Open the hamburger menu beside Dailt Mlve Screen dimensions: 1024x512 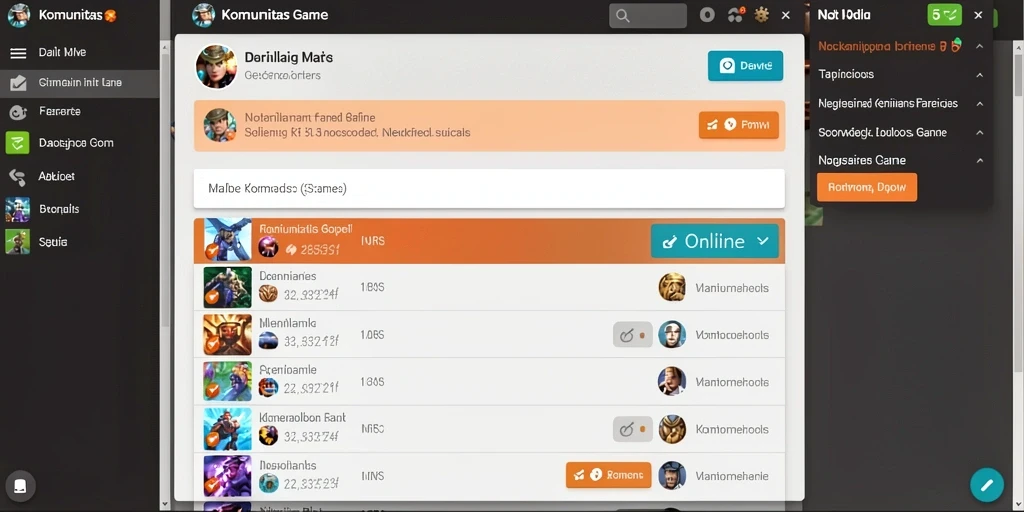(18, 53)
